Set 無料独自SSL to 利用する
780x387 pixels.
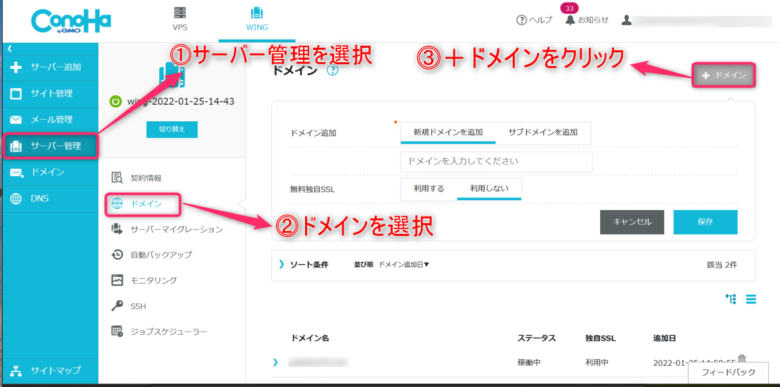click(x=429, y=189)
